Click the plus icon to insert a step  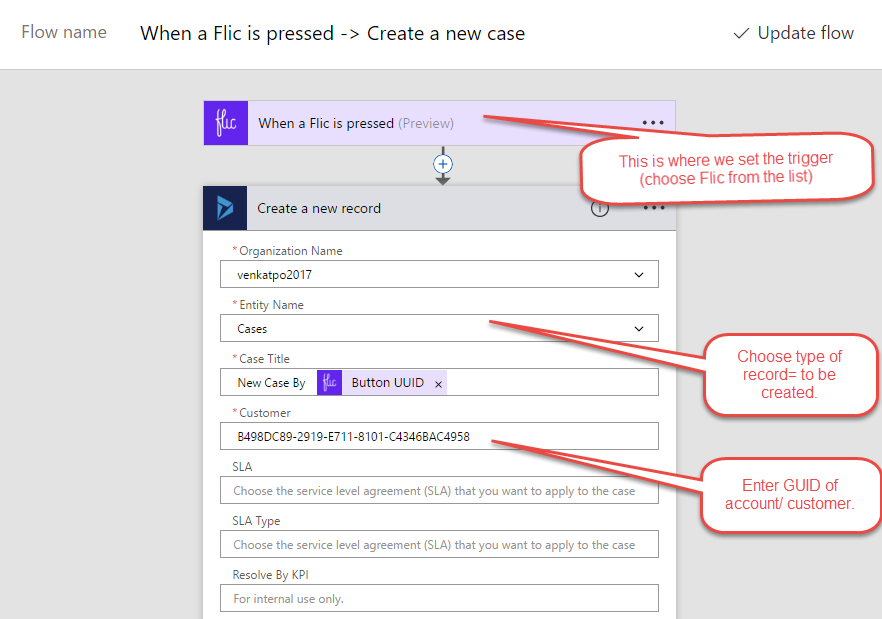click(x=443, y=164)
